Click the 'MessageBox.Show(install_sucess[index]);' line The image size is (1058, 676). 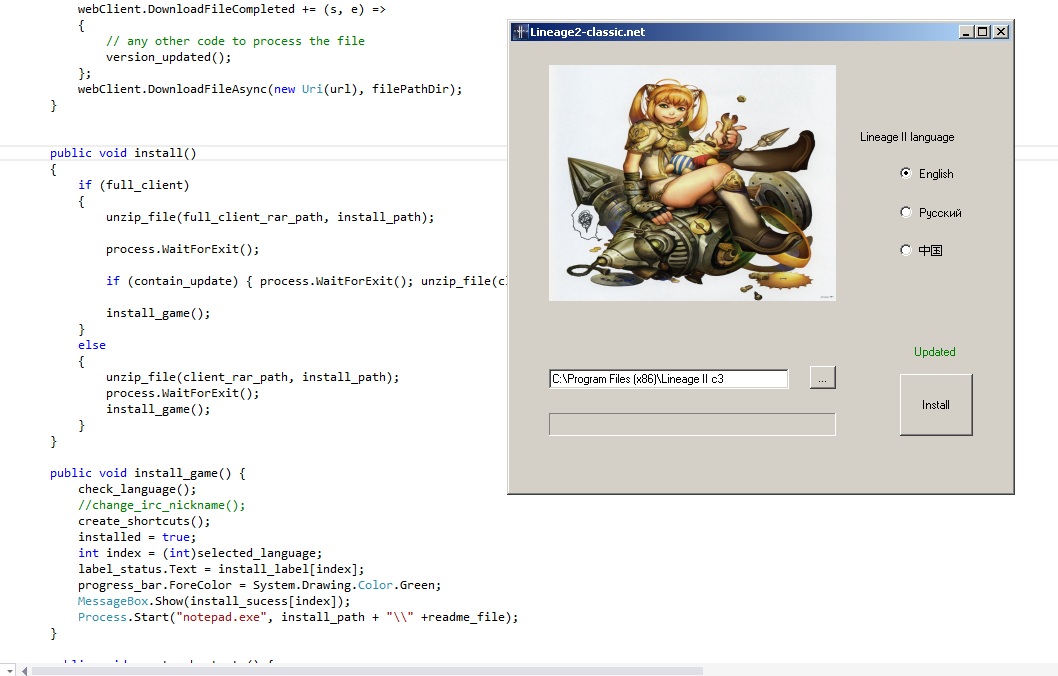pos(214,601)
